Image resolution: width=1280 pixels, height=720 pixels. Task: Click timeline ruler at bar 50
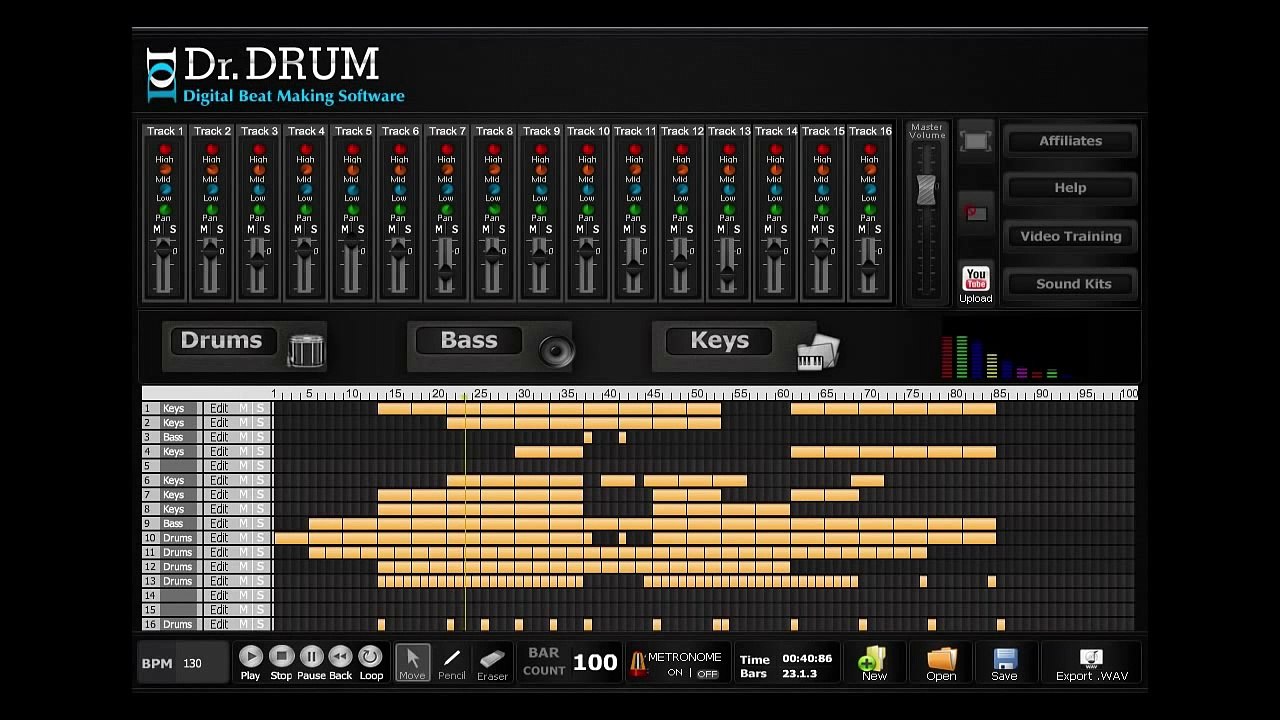click(x=697, y=394)
